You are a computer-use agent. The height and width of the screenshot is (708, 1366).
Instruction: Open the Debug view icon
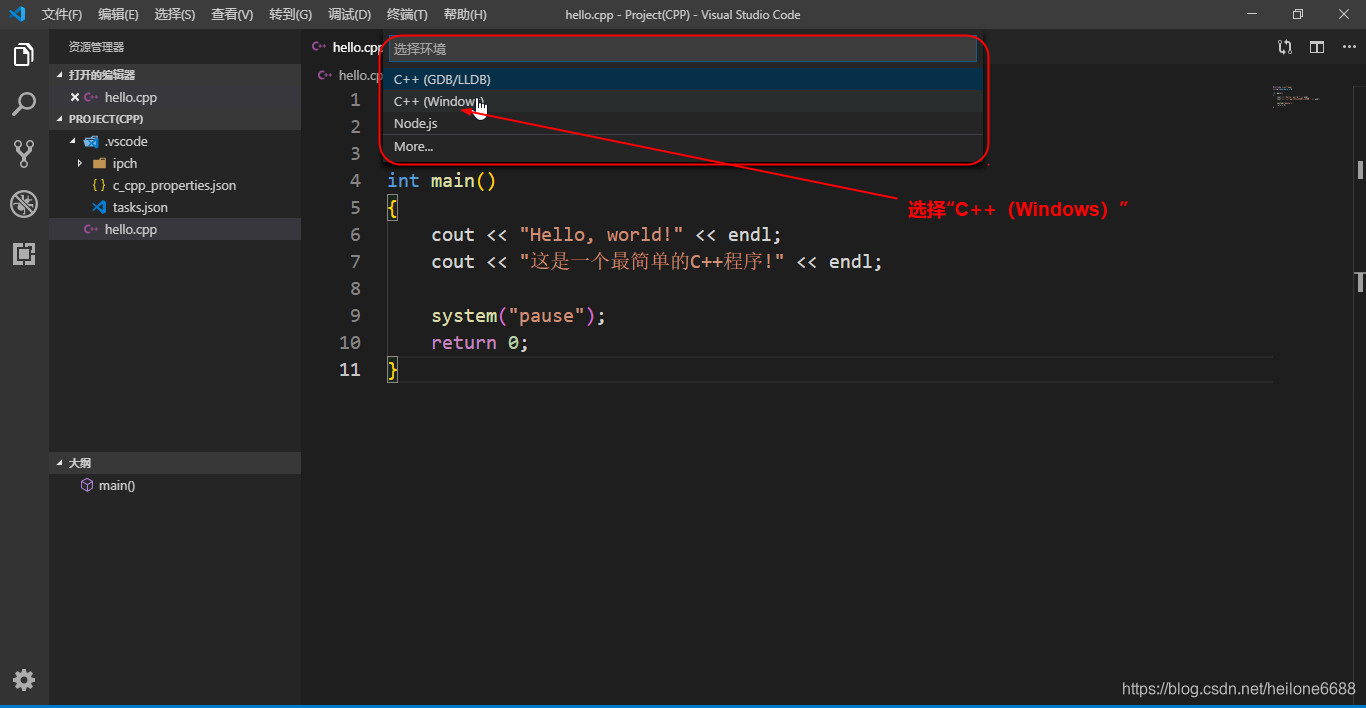[24, 204]
